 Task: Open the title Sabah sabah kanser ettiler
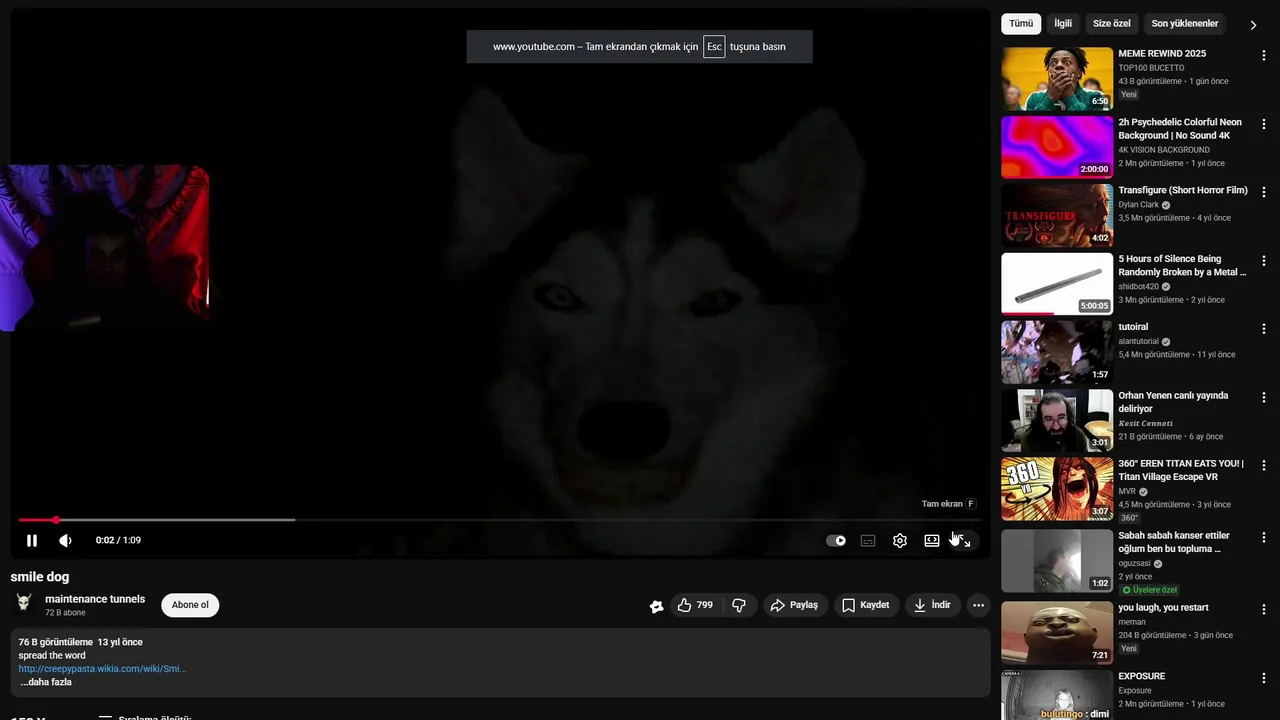coord(1174,542)
